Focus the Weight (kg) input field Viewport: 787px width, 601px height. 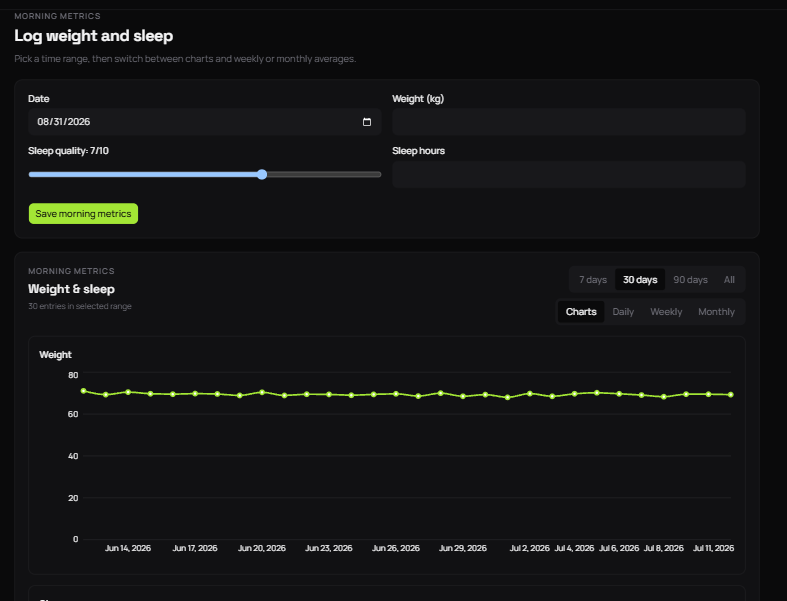(x=569, y=122)
